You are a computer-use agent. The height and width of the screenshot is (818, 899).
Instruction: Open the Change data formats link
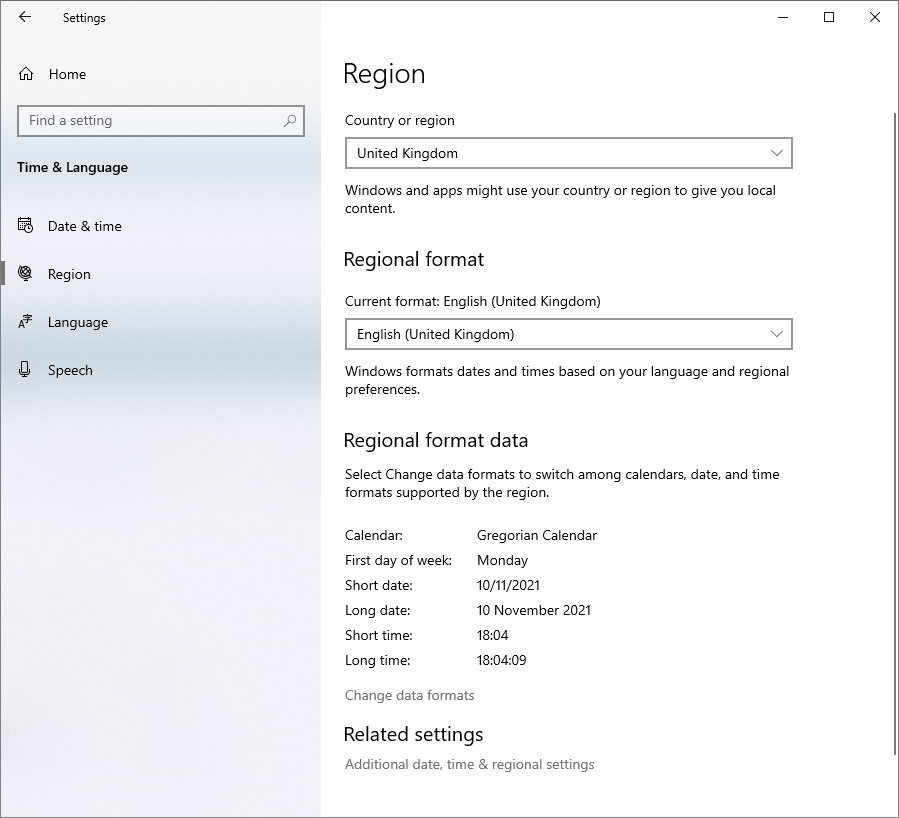point(409,695)
